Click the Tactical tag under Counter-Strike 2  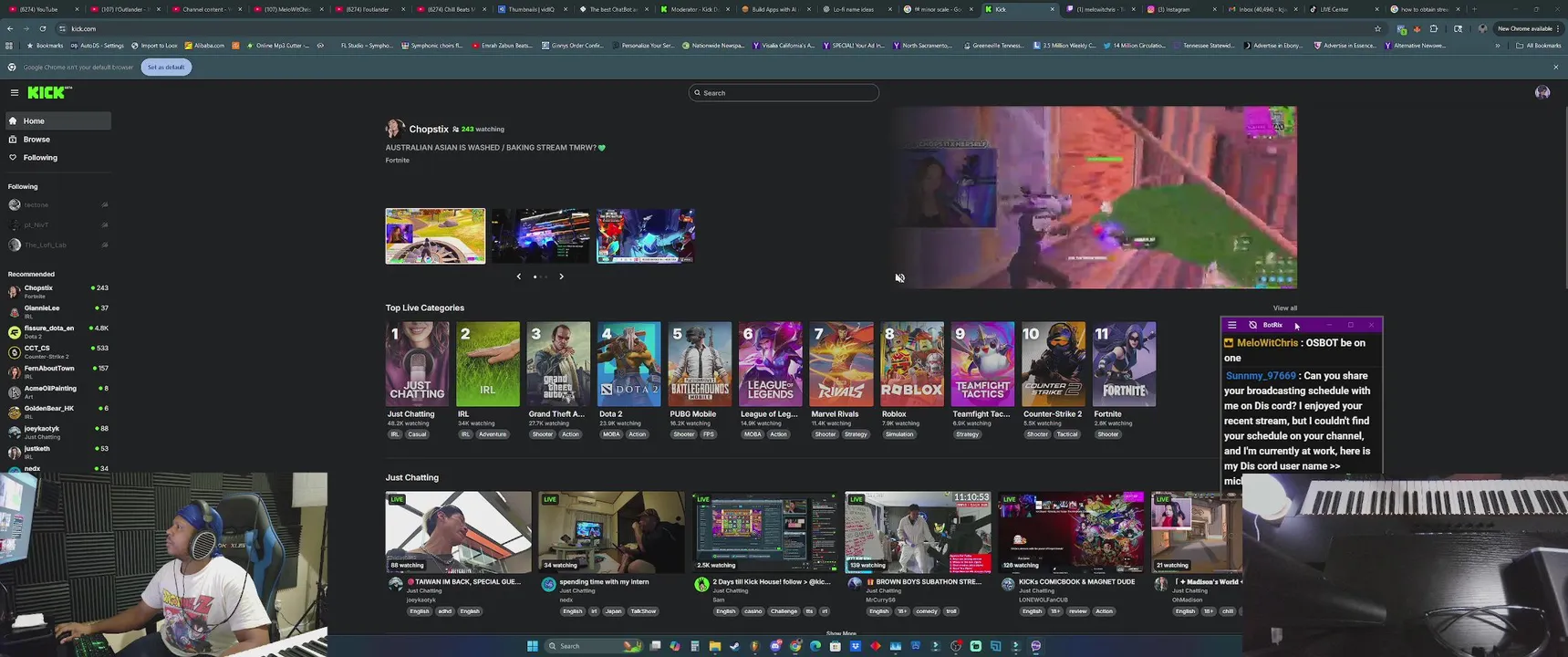click(x=1067, y=434)
